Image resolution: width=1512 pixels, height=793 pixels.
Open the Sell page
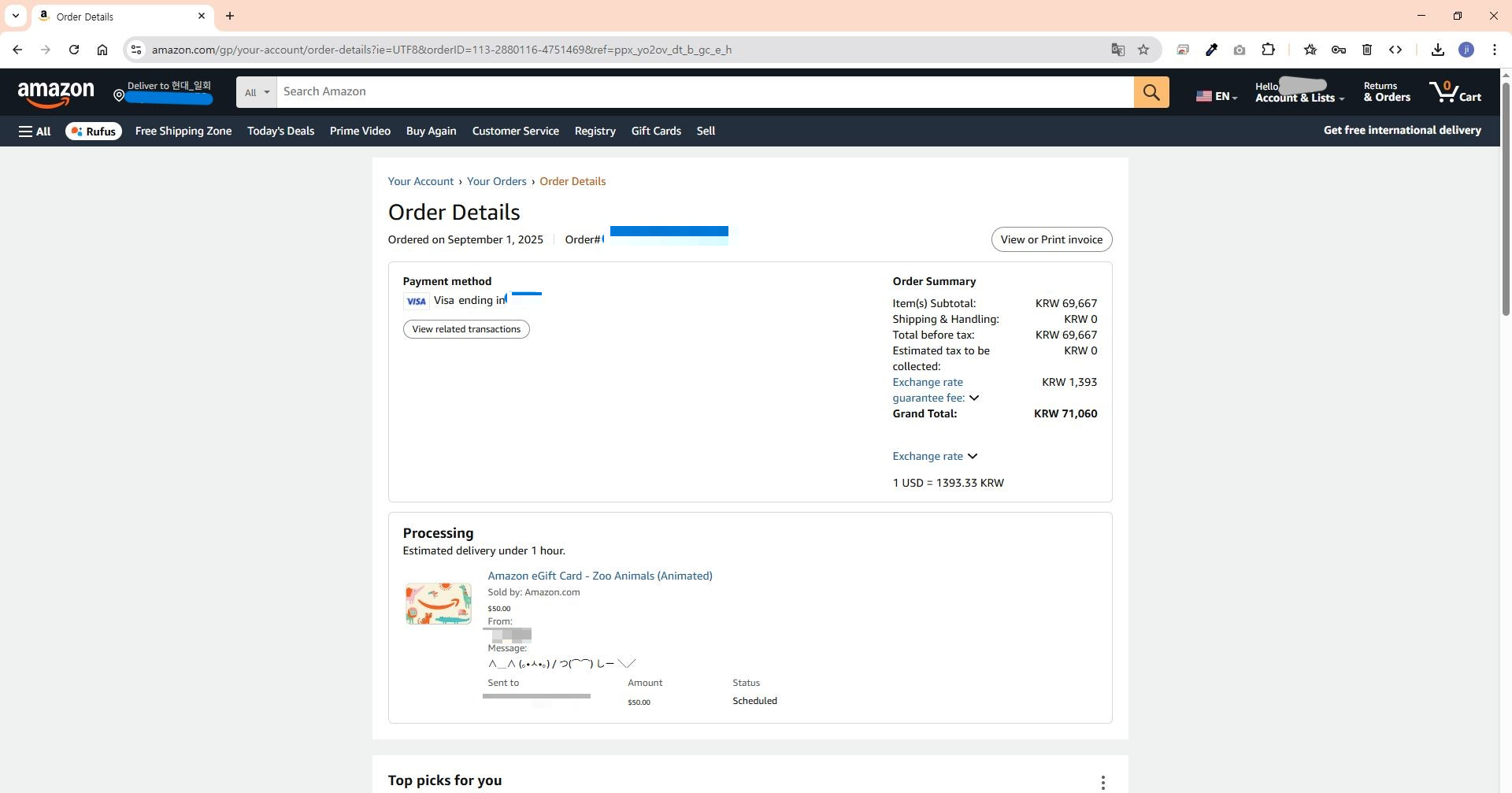coord(706,132)
